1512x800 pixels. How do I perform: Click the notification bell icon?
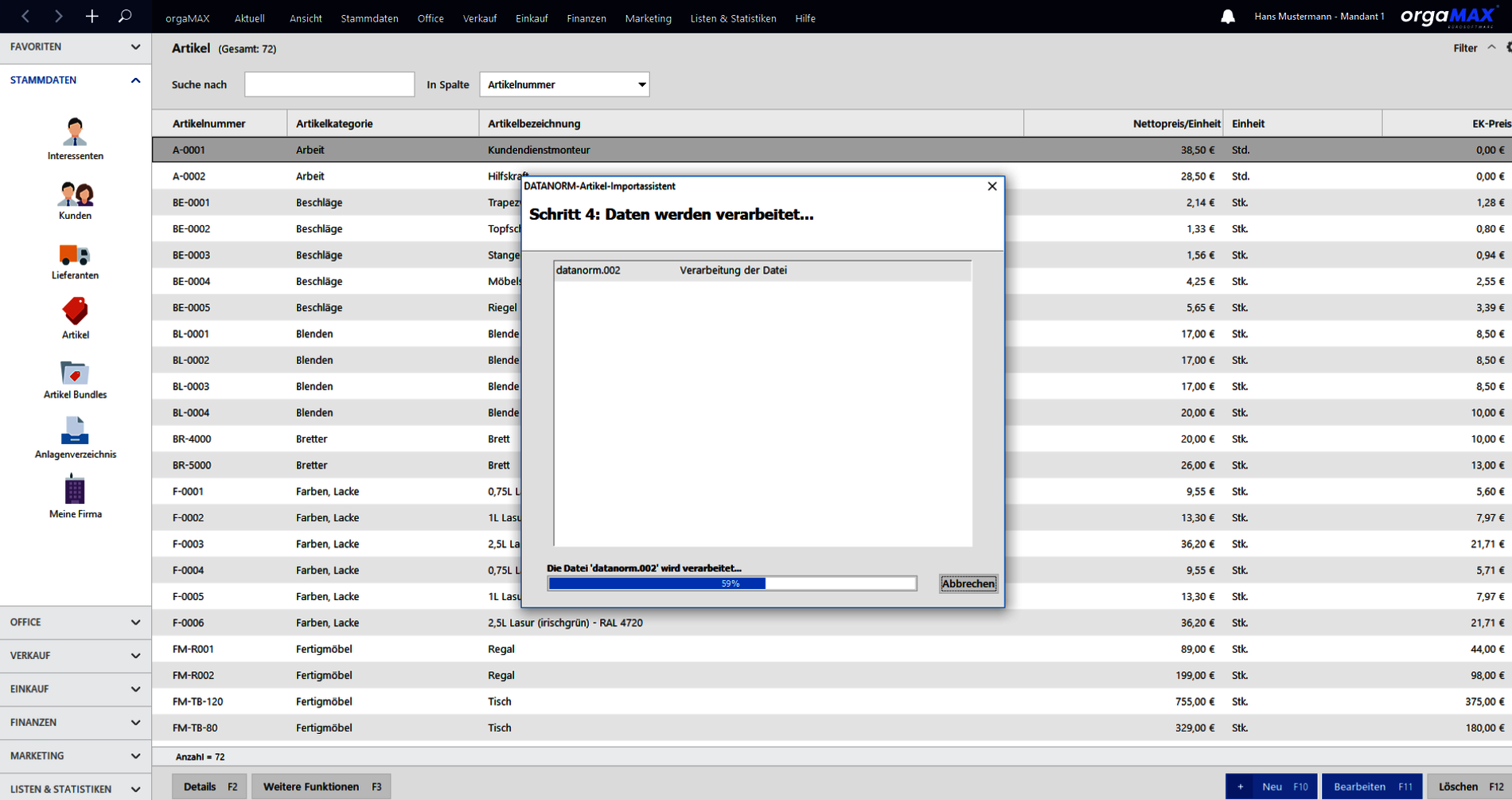tap(1228, 17)
